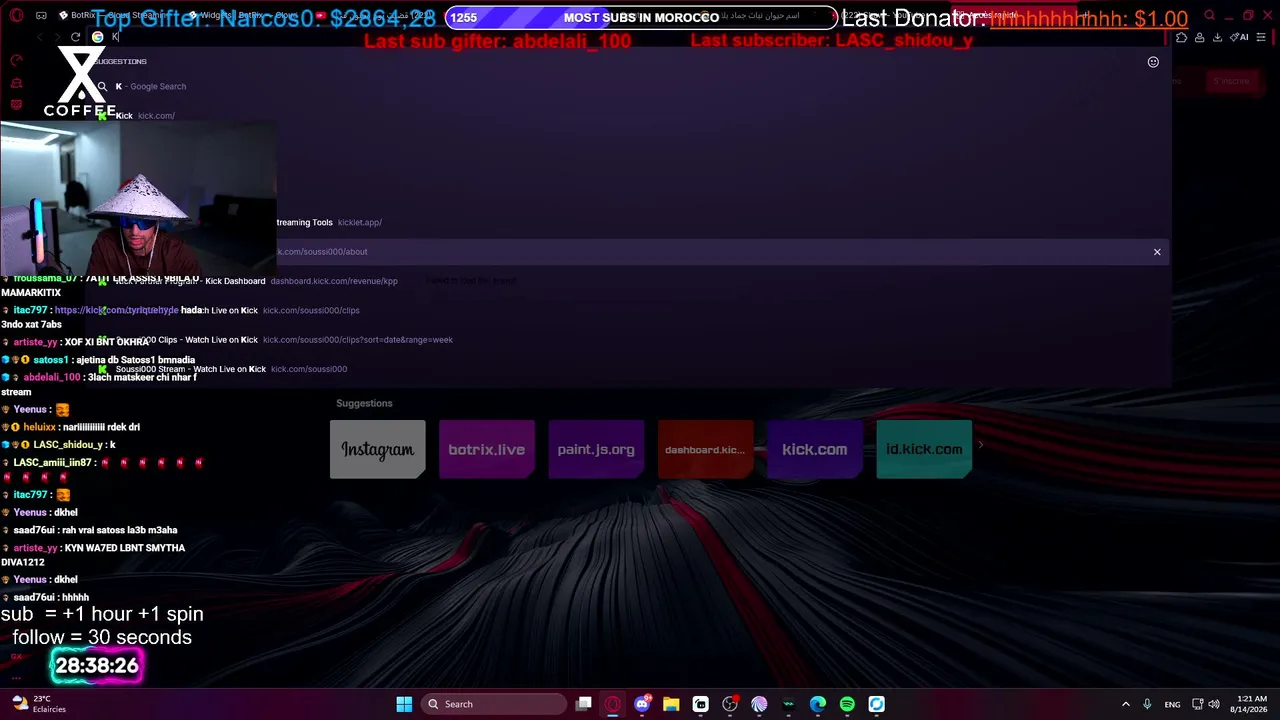Open the AI assistant toolbar icon
The image size is (1280, 720).
pyautogui.click(x=1240, y=38)
